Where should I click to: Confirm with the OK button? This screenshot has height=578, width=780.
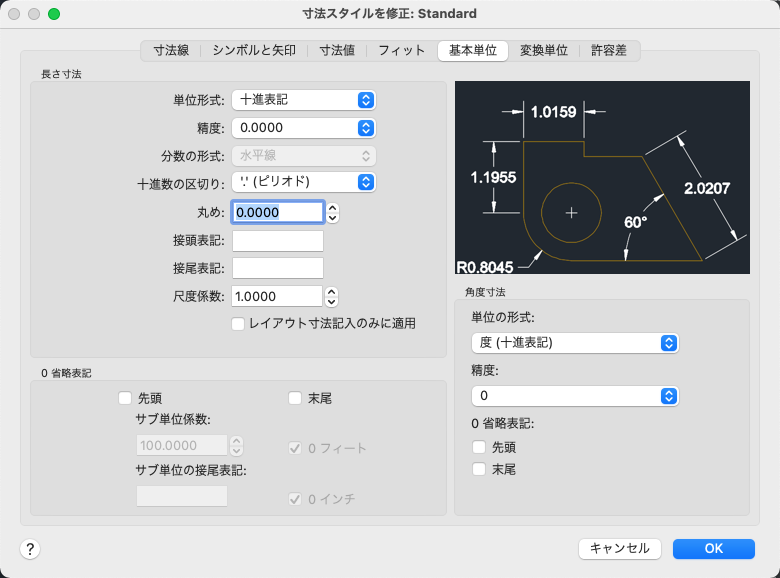click(713, 549)
